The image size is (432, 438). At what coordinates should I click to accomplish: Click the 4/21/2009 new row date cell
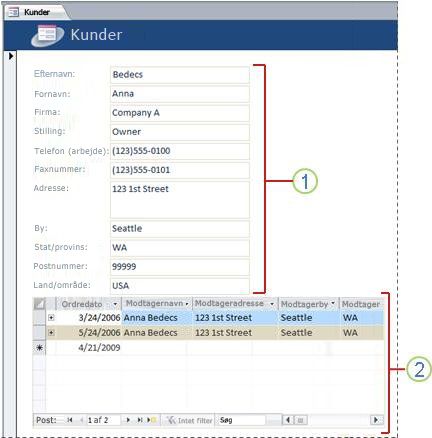89,348
